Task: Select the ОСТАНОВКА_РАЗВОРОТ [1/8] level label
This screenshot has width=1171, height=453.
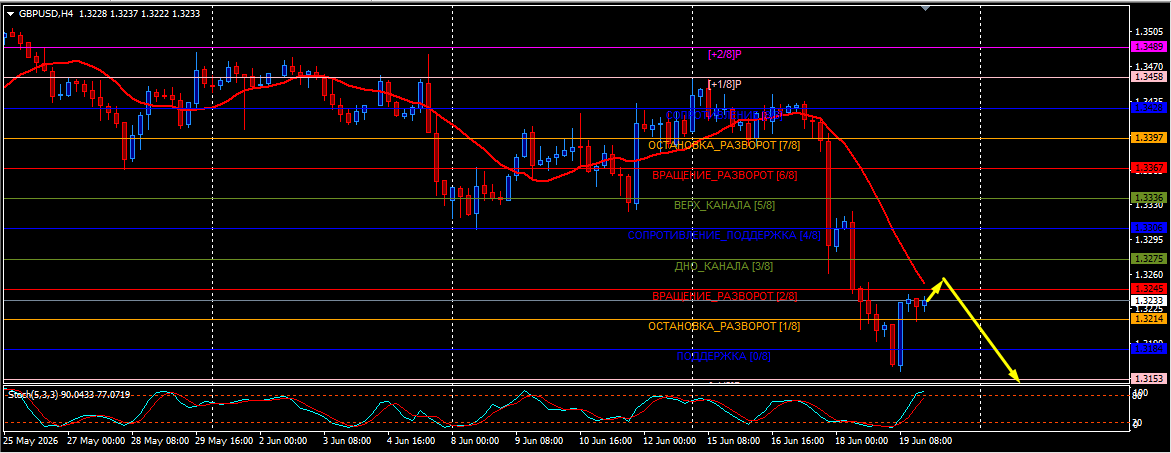Action: click(x=724, y=326)
